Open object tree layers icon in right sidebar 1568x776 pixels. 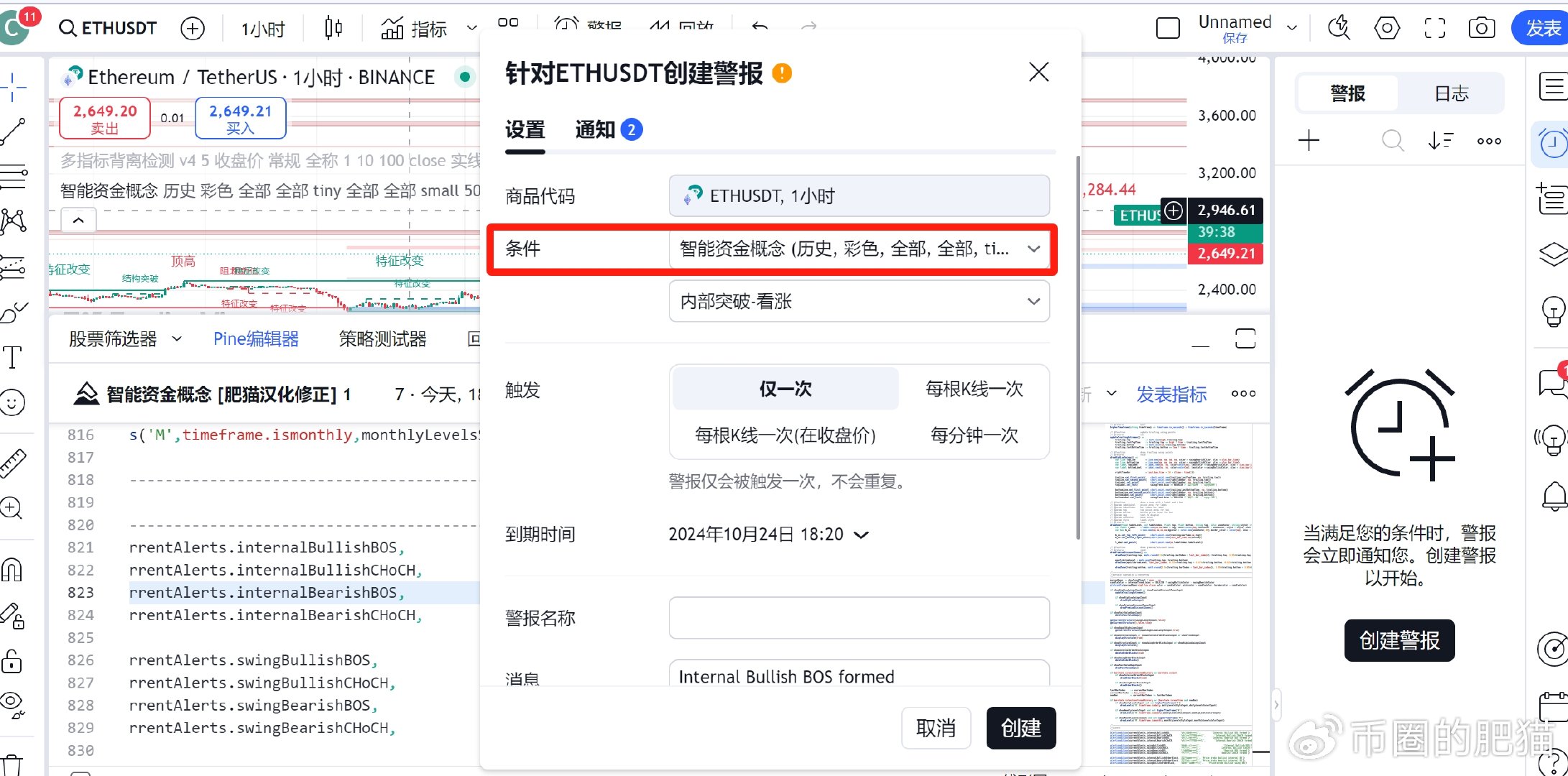[1553, 253]
